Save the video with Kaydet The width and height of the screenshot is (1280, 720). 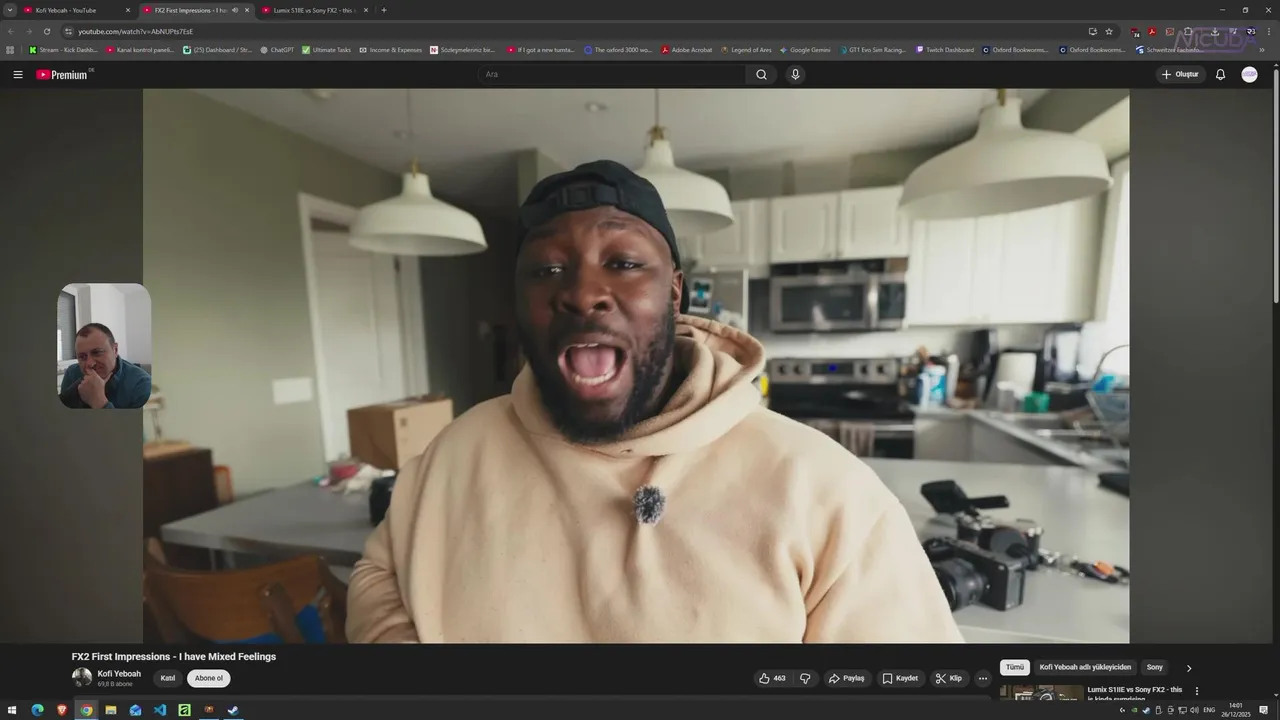click(900, 678)
